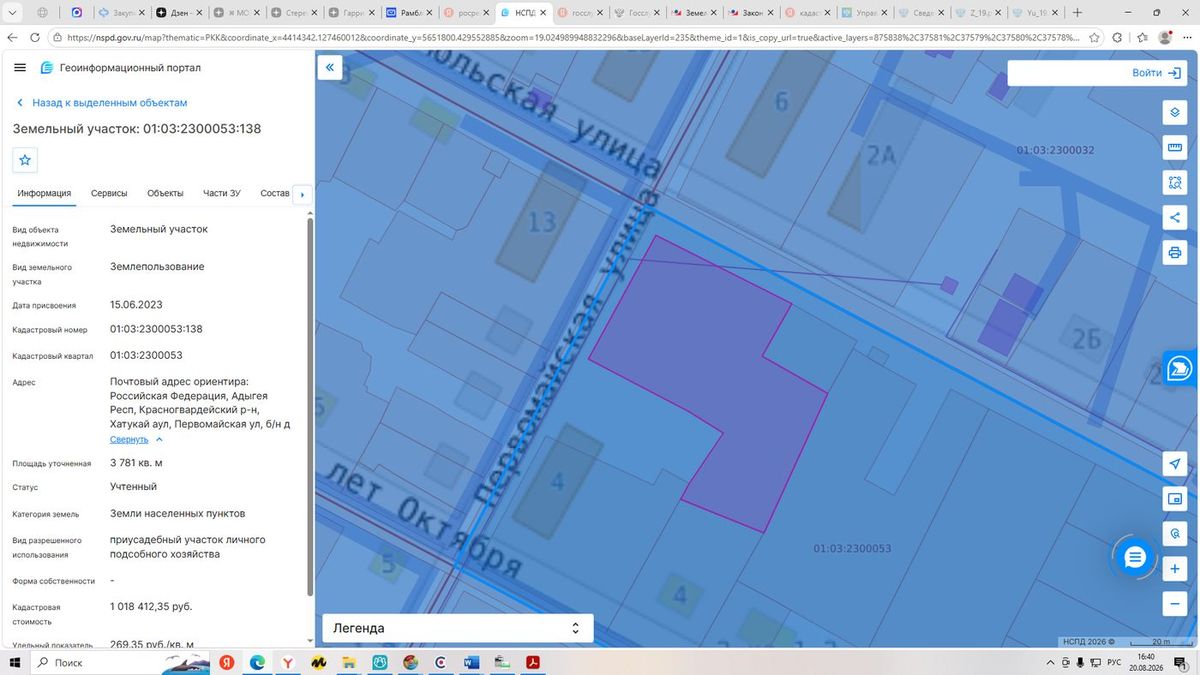Screen dimensions: 1200x675
Task: Open Adobe PDF reader from taskbar
Action: tap(534, 662)
